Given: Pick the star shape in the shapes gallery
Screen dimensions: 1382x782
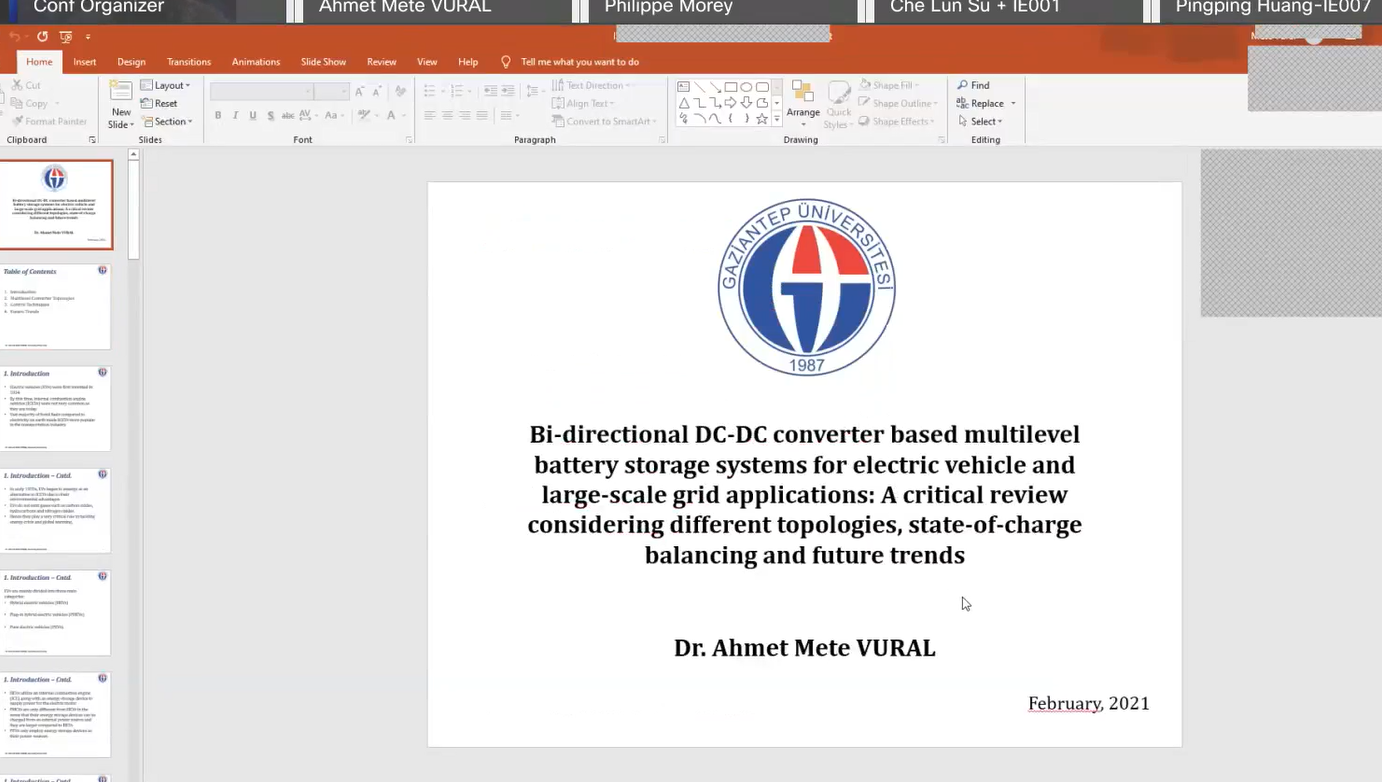Looking at the screenshot, I should 762,119.
